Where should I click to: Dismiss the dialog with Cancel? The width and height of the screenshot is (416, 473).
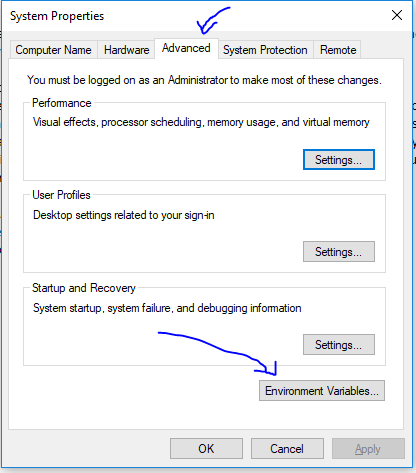[287, 449]
